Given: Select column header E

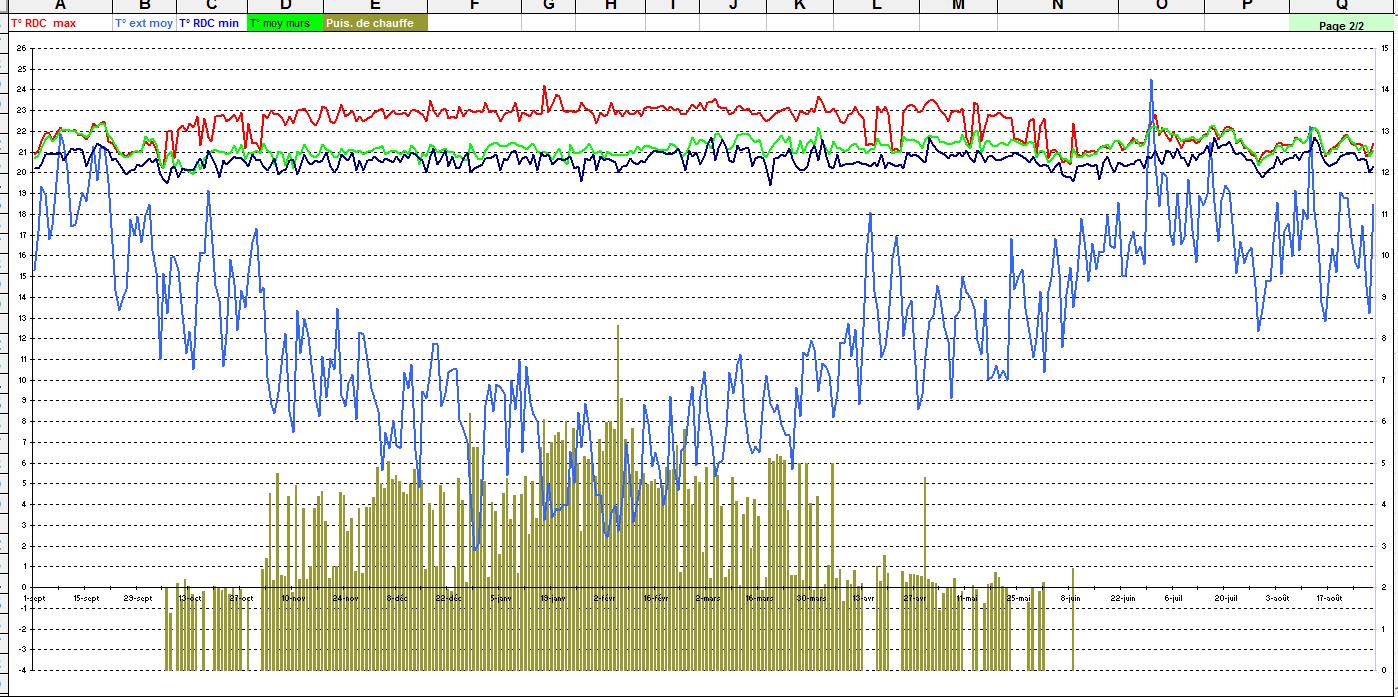Looking at the screenshot, I should (375, 5).
